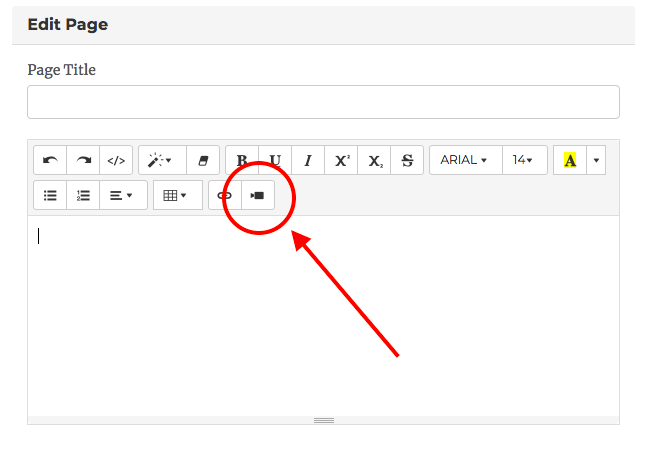Viewport: 655px width, 449px height.
Task: Open the font size 14 dropdown
Action: coord(523,160)
